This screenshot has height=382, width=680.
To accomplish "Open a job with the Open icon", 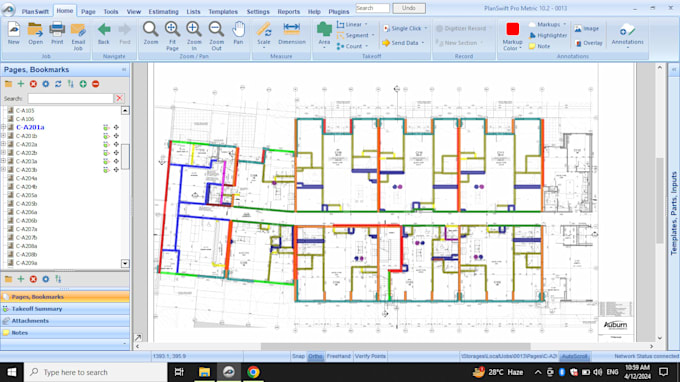I will pos(36,33).
